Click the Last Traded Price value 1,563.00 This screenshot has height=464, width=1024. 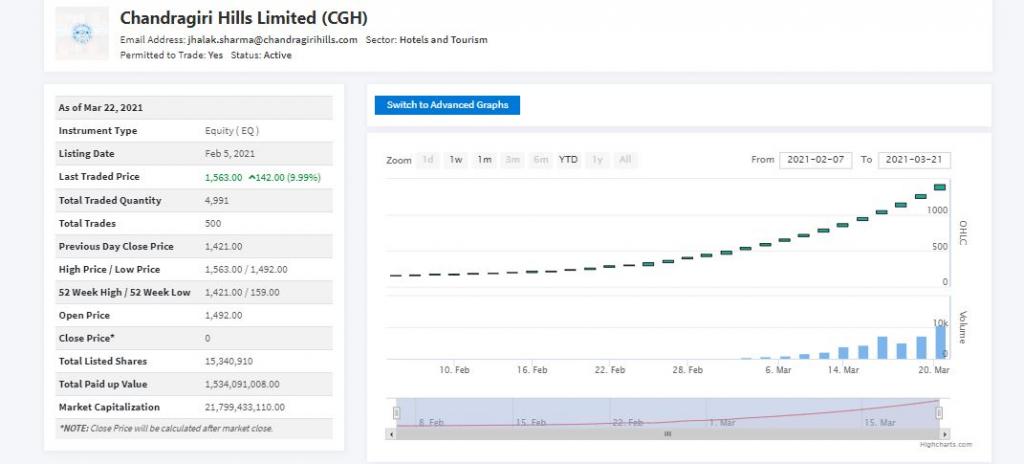pos(223,178)
